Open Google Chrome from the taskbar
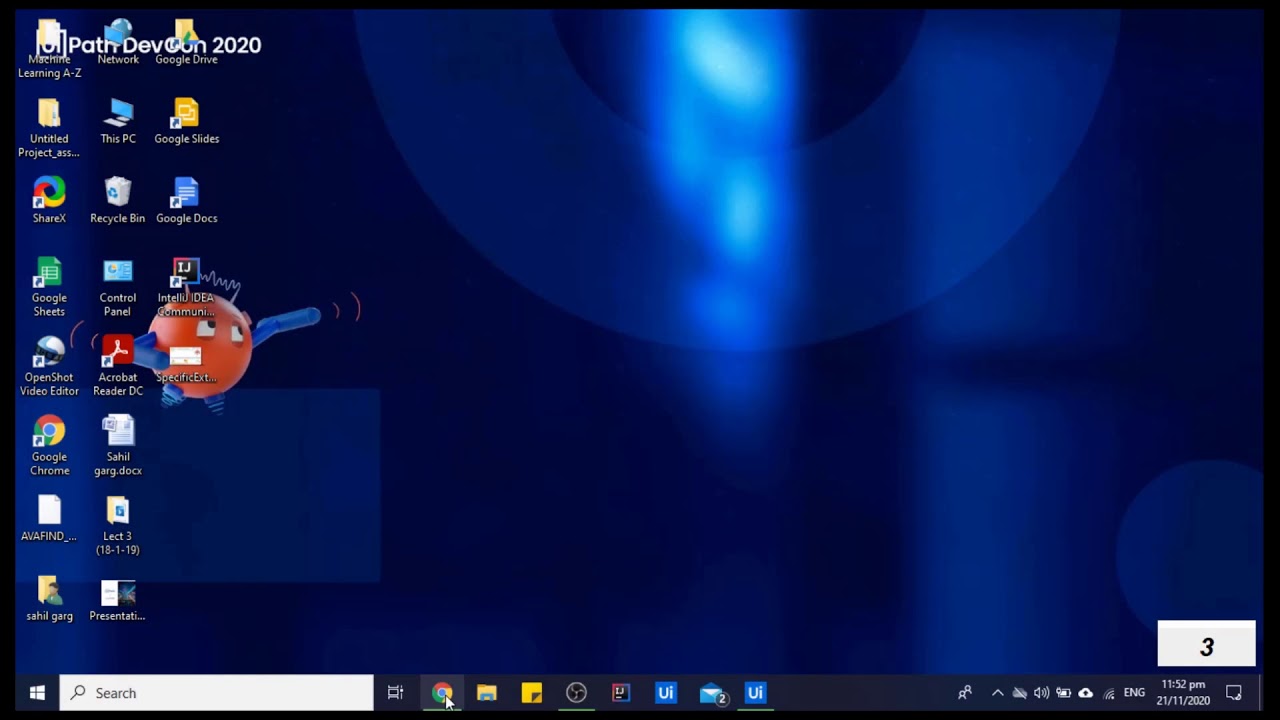Image resolution: width=1280 pixels, height=720 pixels. [x=442, y=693]
